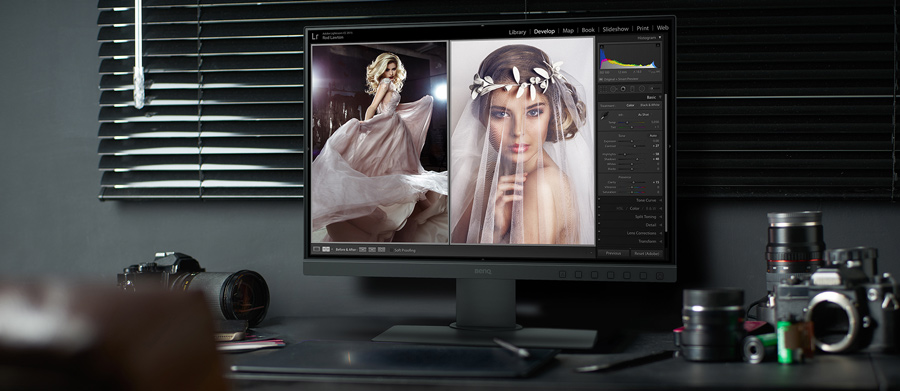Toggle the Split Toning panel switch

tap(599, 215)
